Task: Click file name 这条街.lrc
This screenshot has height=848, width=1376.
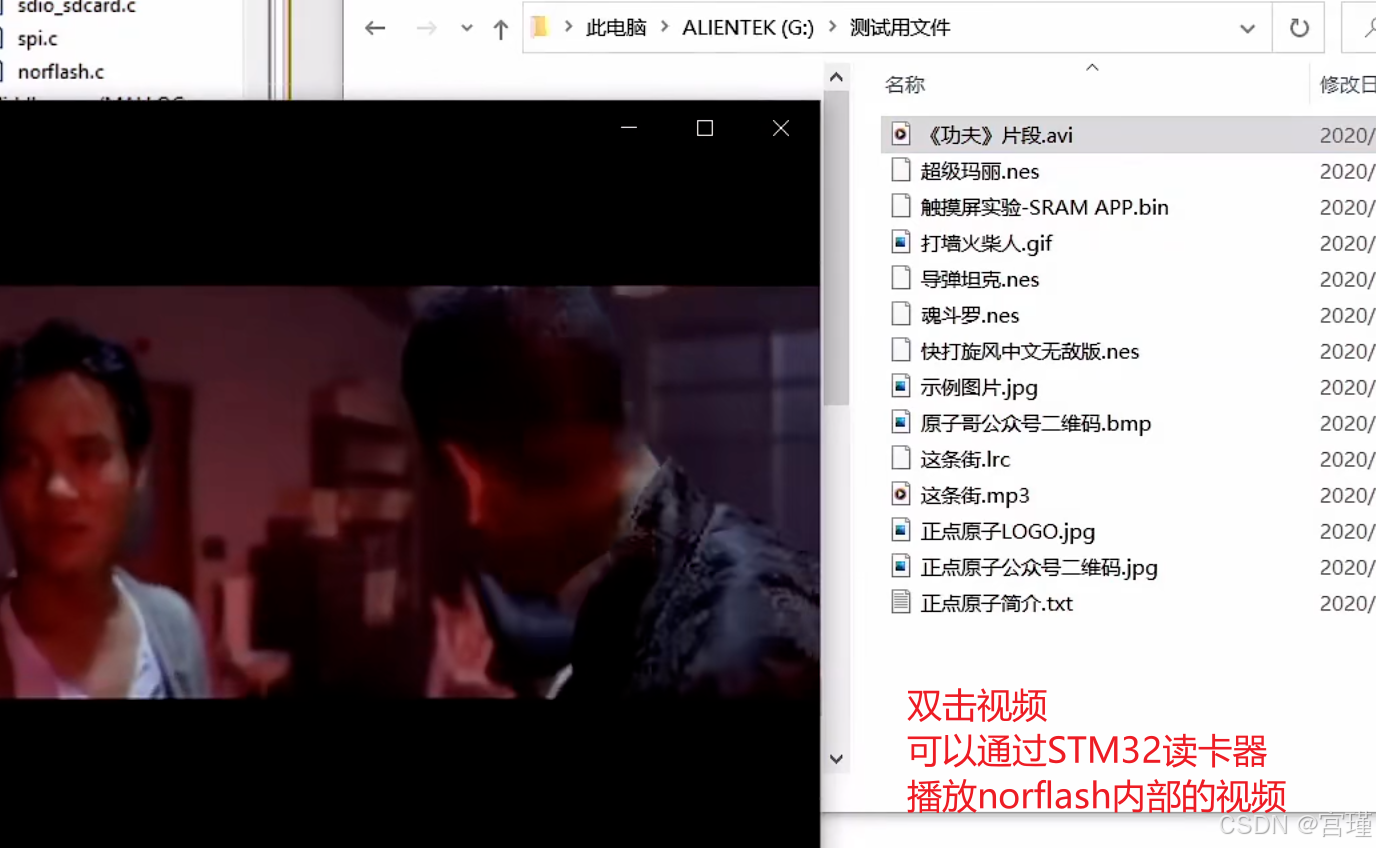Action: (966, 459)
